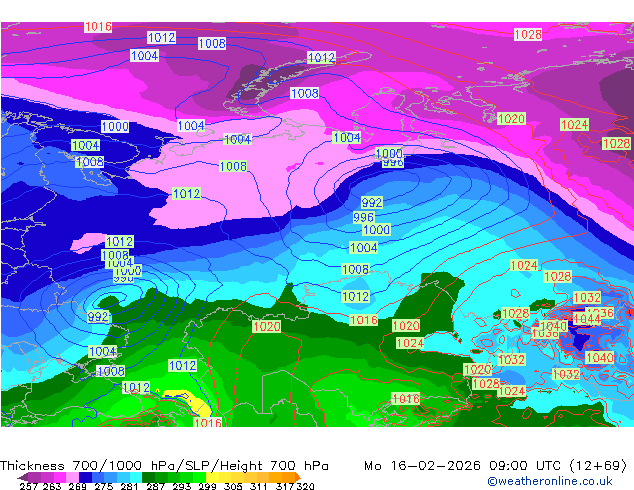Click the legend value 281

pos(129,486)
